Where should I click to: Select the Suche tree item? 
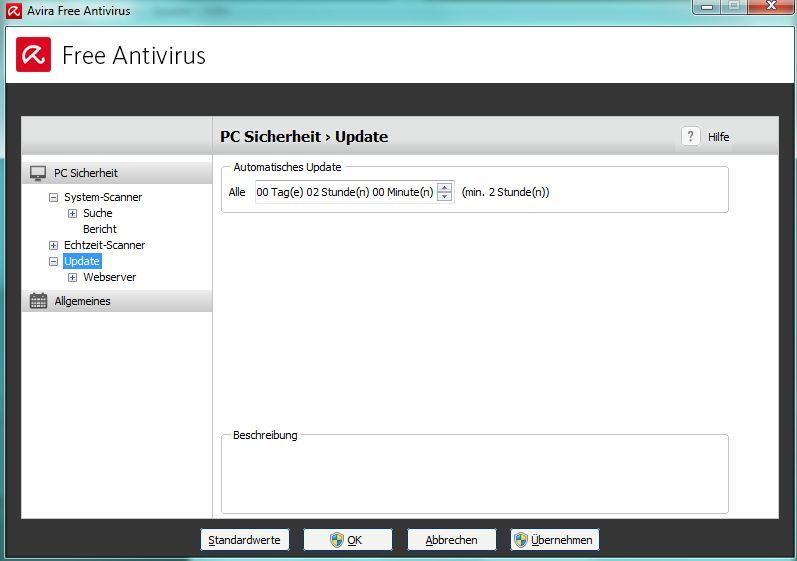click(98, 213)
